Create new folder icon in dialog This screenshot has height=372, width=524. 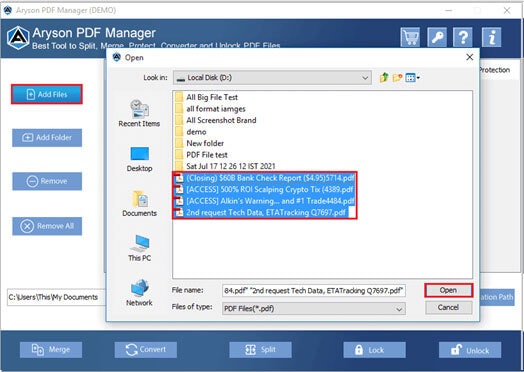pos(397,78)
